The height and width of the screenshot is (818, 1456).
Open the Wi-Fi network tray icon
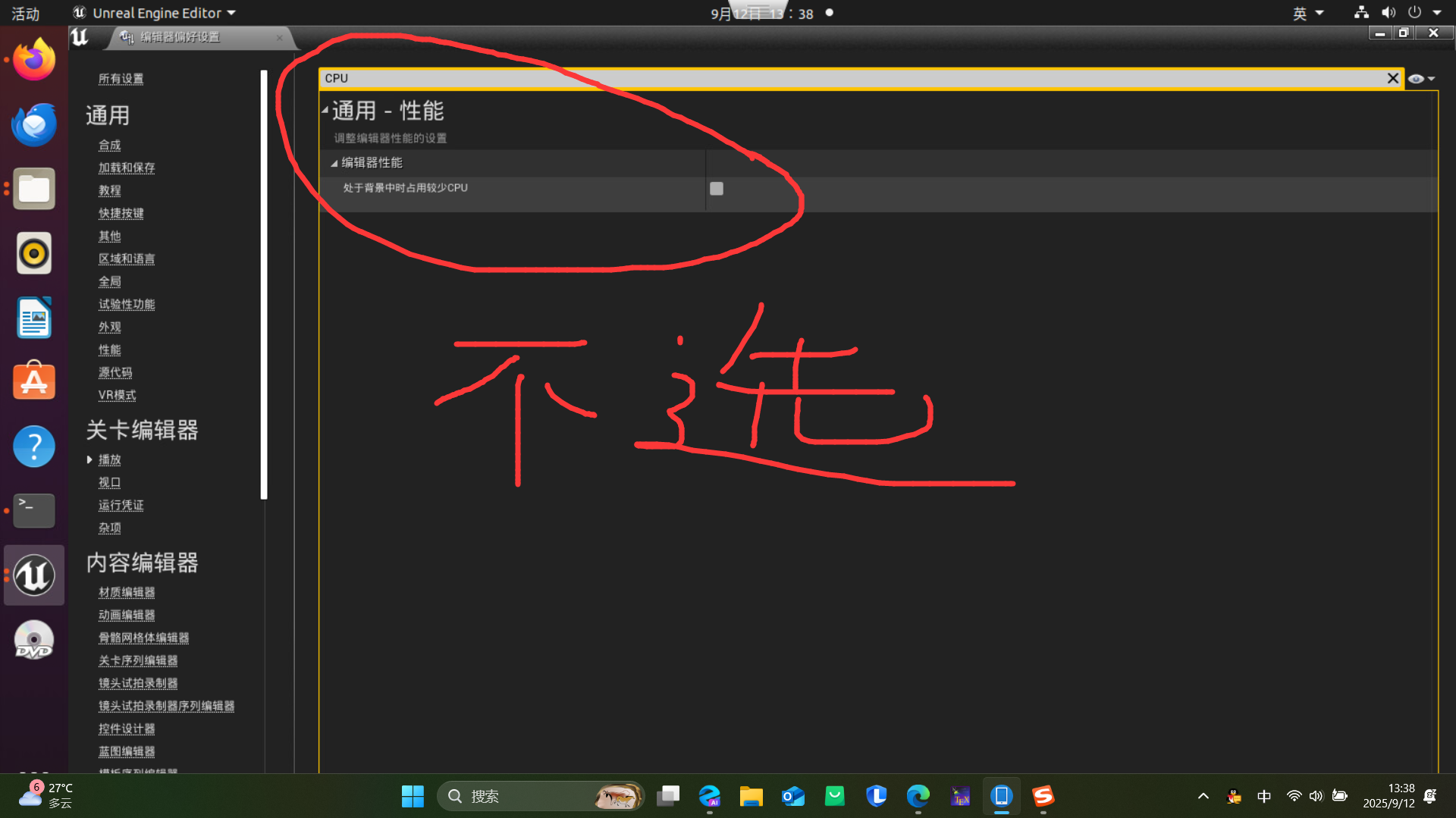coord(1294,796)
